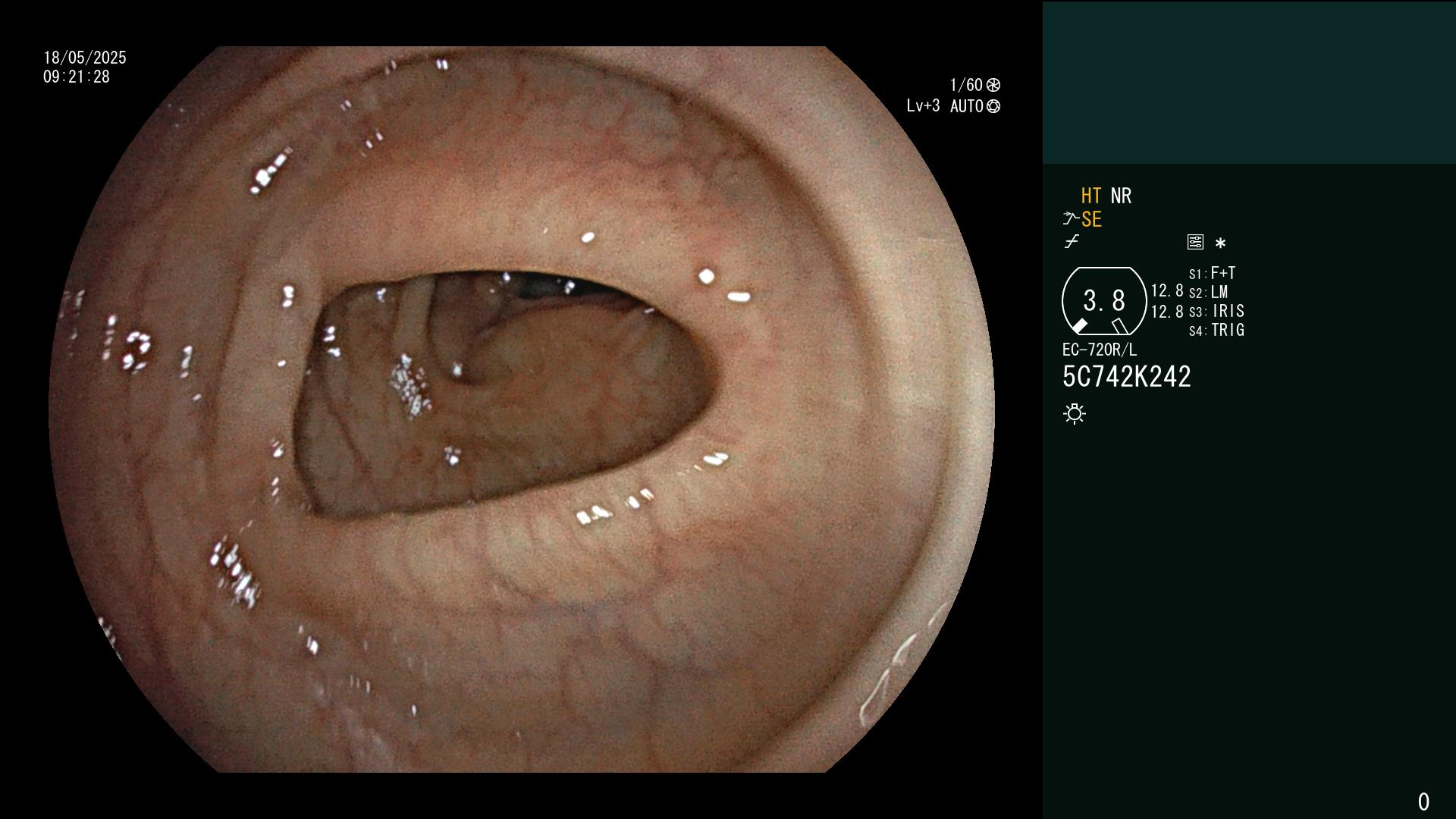The image size is (1456, 819).
Task: Click the HT mode indicator
Action: pyautogui.click(x=1091, y=196)
